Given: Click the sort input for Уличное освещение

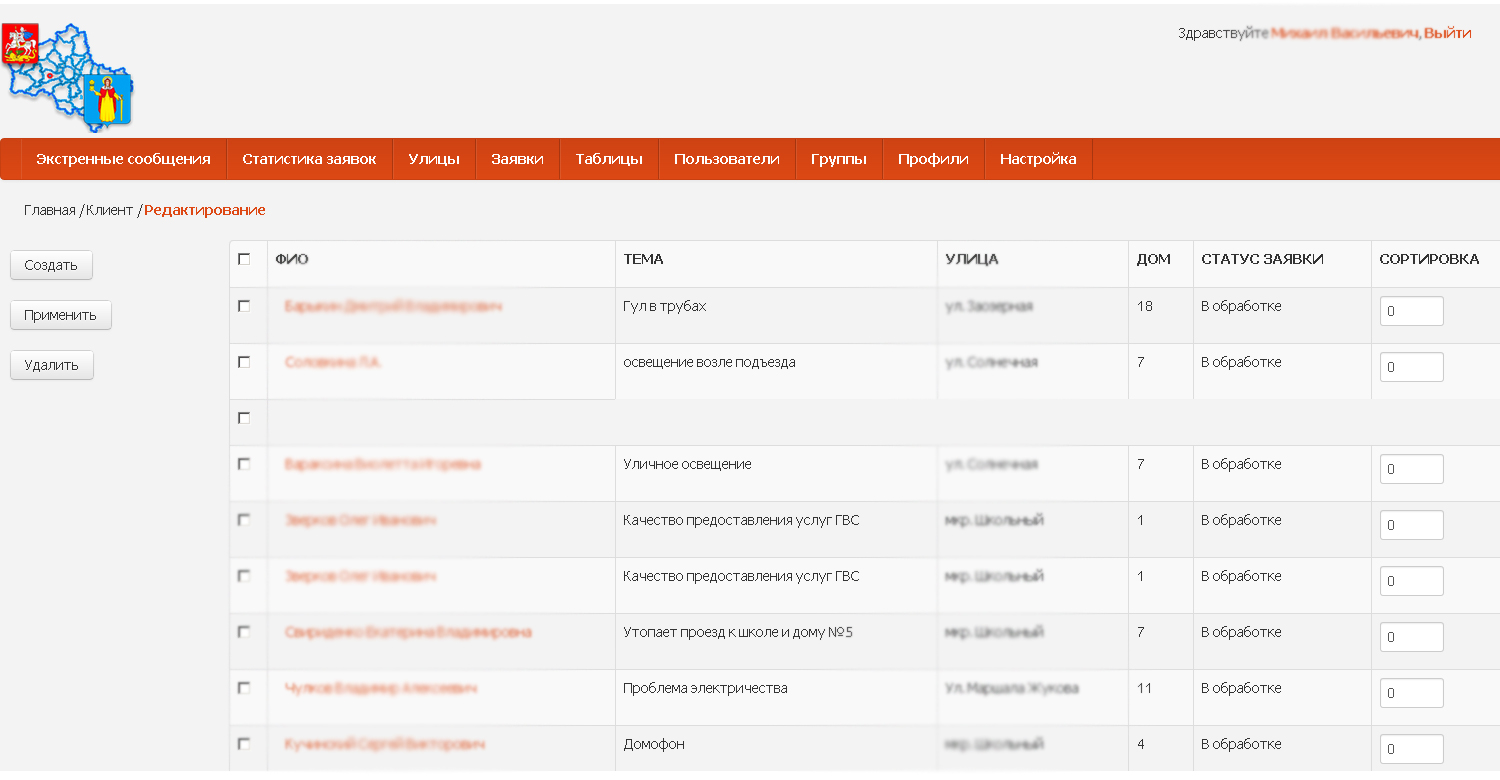Looking at the screenshot, I should pos(1412,469).
